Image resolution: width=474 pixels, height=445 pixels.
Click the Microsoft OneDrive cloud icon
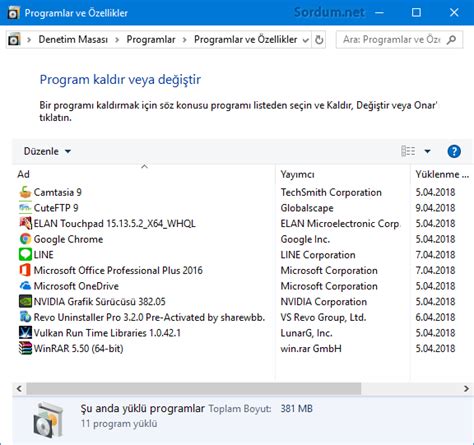tap(25, 286)
